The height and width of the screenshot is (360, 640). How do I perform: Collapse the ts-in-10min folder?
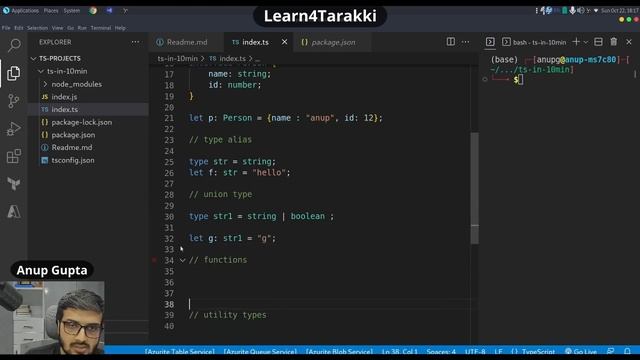tap(41, 71)
